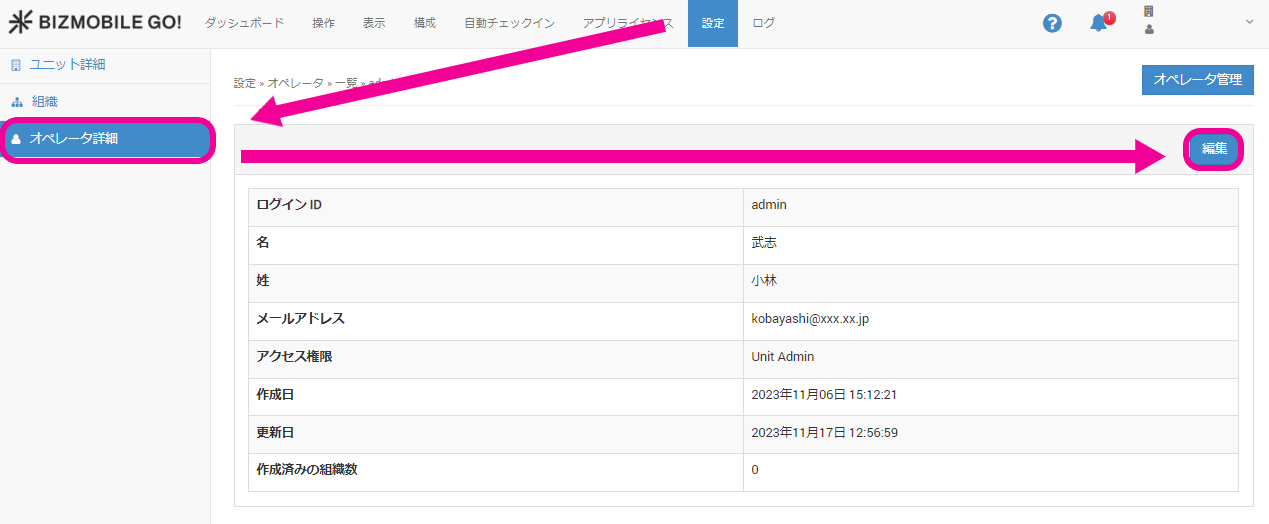Open the ダッシュボード menu
Screen dimensions: 1269x524
point(244,23)
